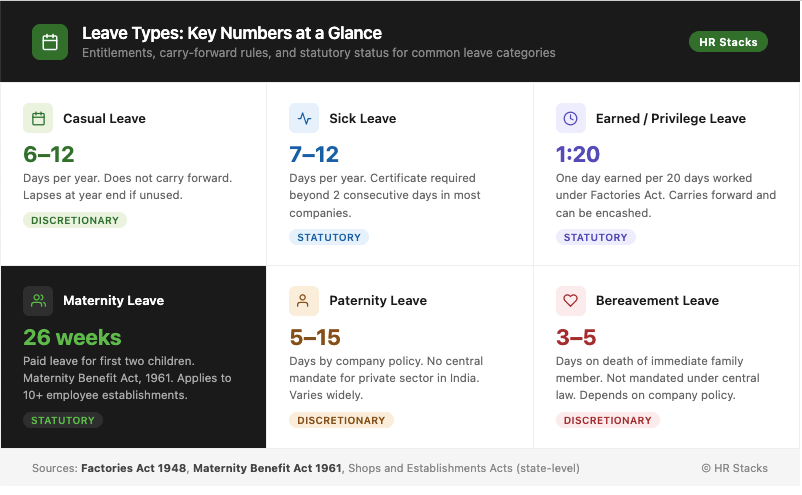This screenshot has height=495, width=802.
Task: Click the '3–5' figure
Action: pyautogui.click(x=576, y=338)
